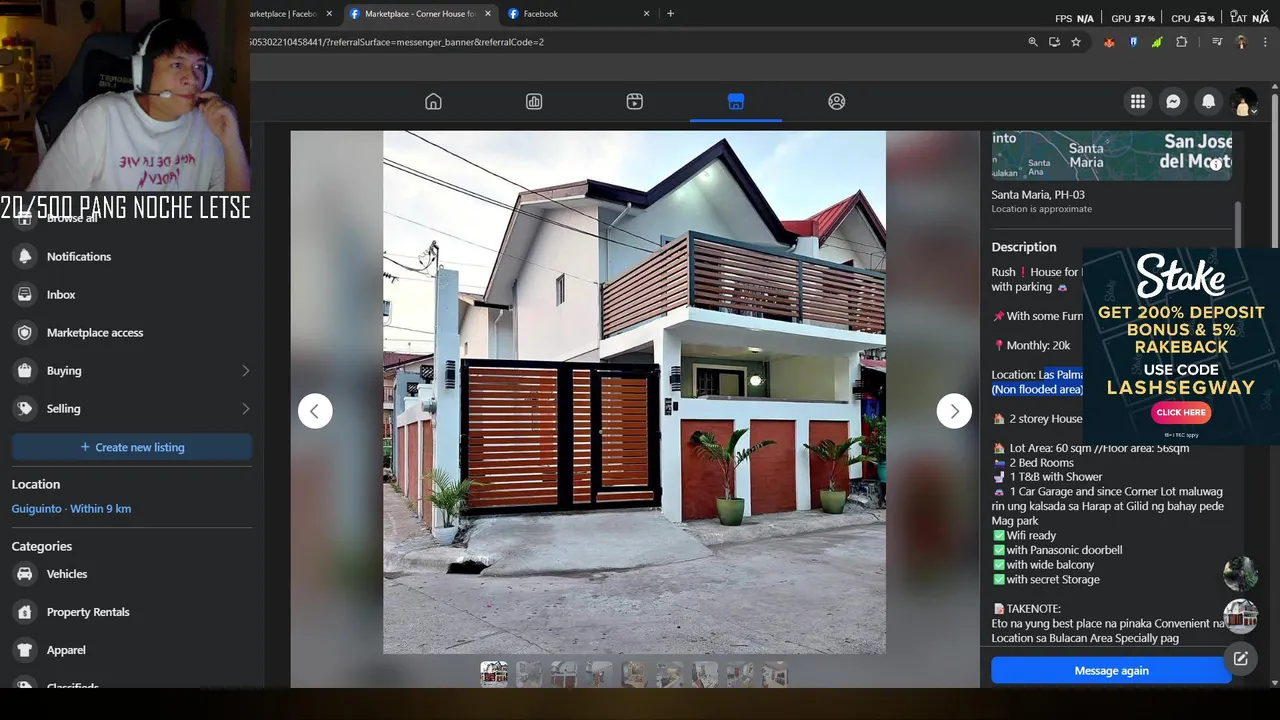
Task: Open the browser profile avatar
Action: (x=1241, y=42)
